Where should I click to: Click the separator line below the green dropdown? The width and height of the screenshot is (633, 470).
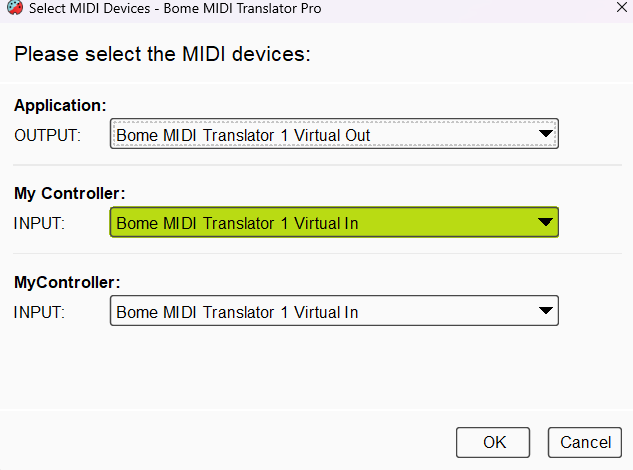point(316,254)
